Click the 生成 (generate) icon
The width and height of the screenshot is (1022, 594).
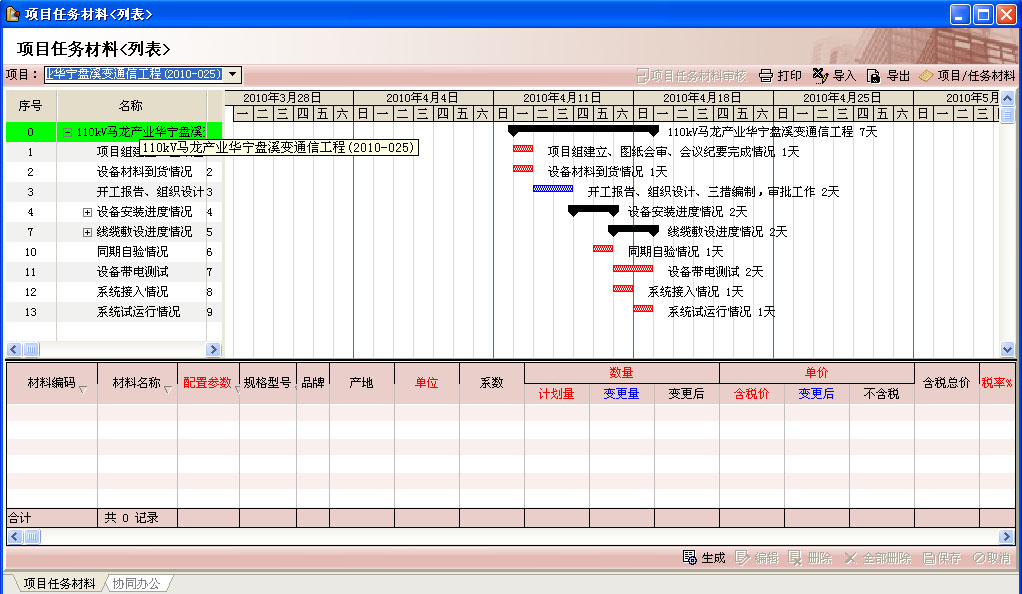pos(689,558)
